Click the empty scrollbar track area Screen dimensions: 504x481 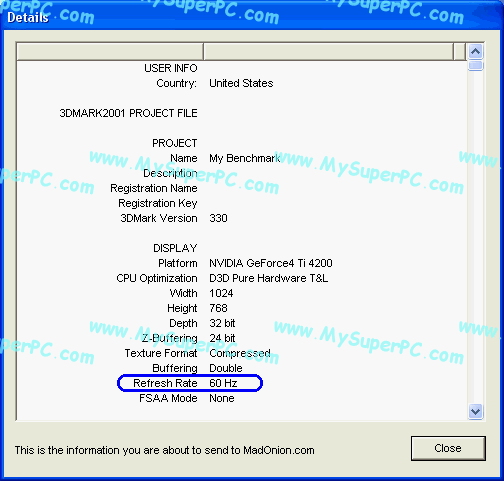[475, 237]
